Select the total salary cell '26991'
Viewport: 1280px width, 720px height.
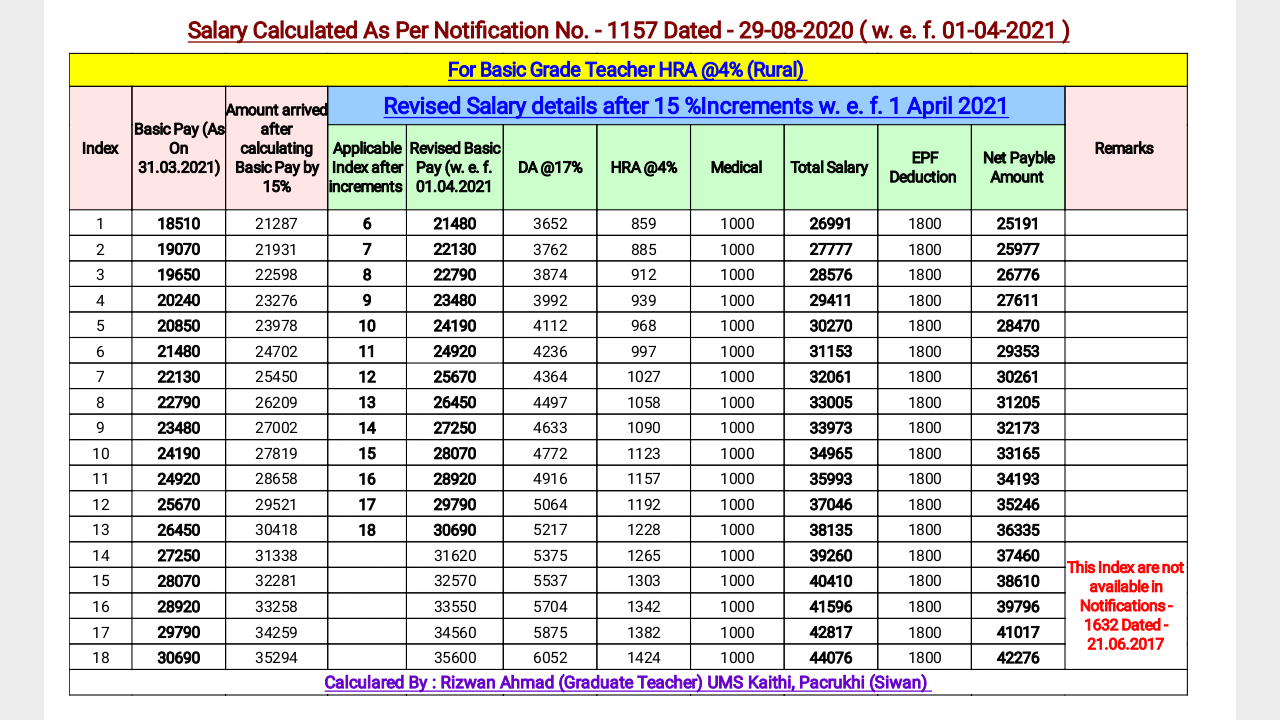click(830, 224)
